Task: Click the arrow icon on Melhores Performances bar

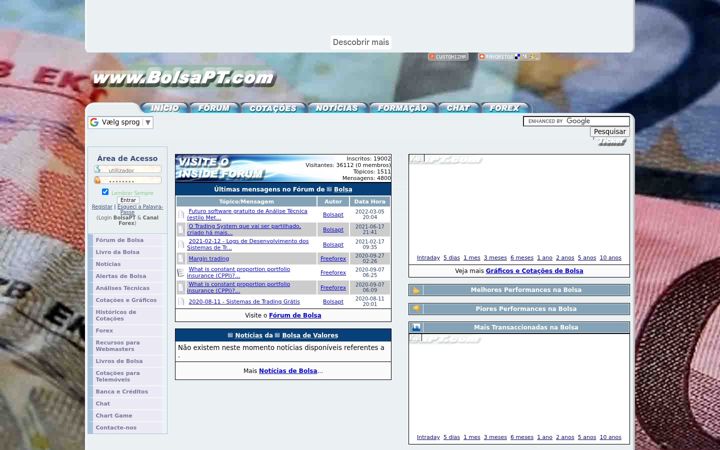Action: click(416, 290)
